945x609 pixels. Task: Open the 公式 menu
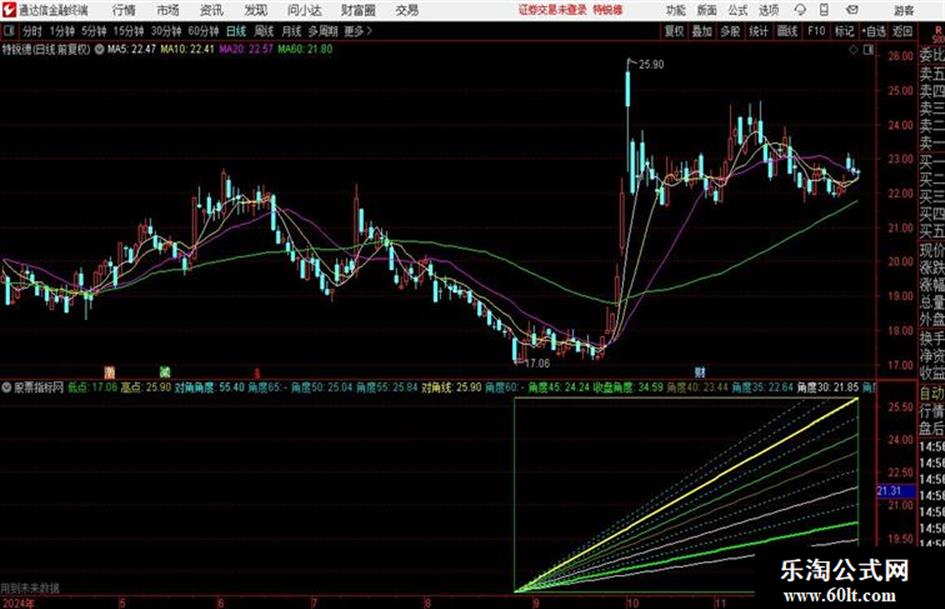click(x=738, y=10)
